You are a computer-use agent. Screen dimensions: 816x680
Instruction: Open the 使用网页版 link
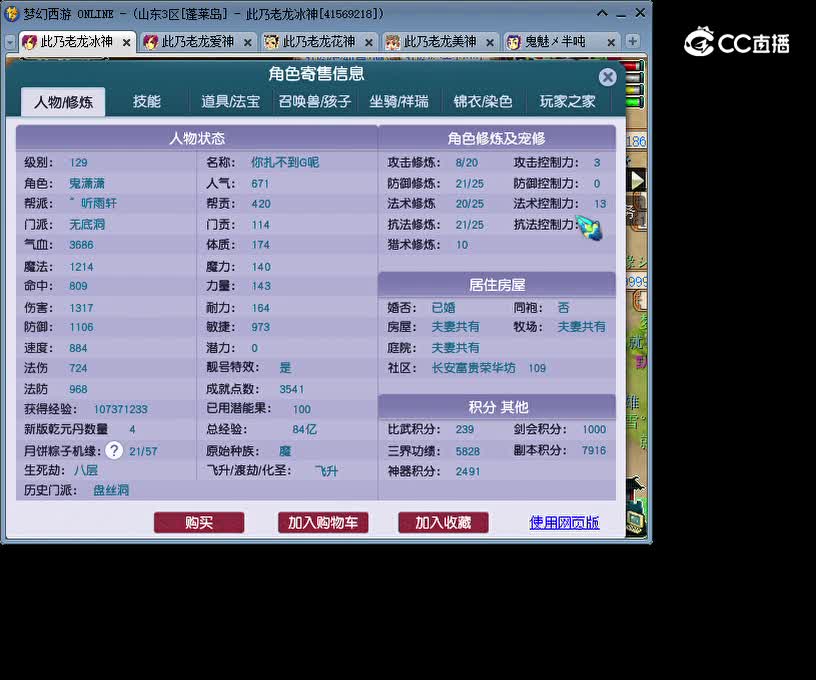coord(564,523)
